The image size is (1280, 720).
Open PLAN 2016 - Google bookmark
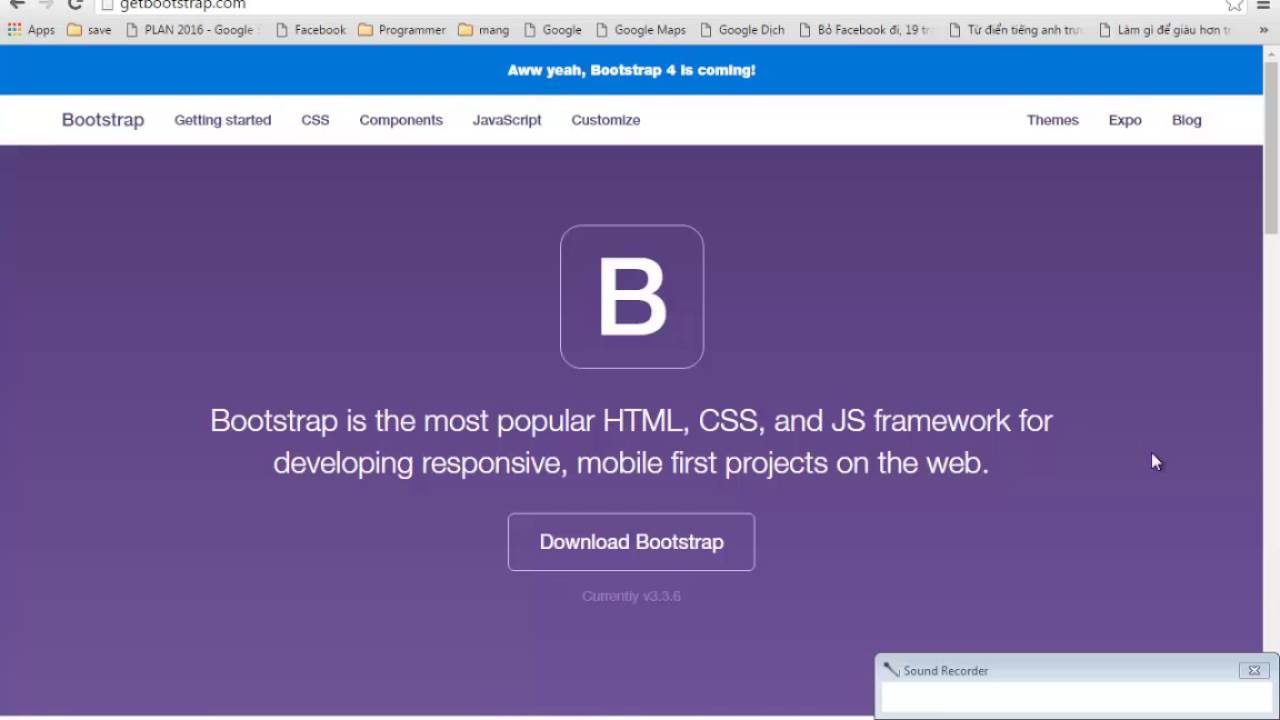tap(189, 30)
